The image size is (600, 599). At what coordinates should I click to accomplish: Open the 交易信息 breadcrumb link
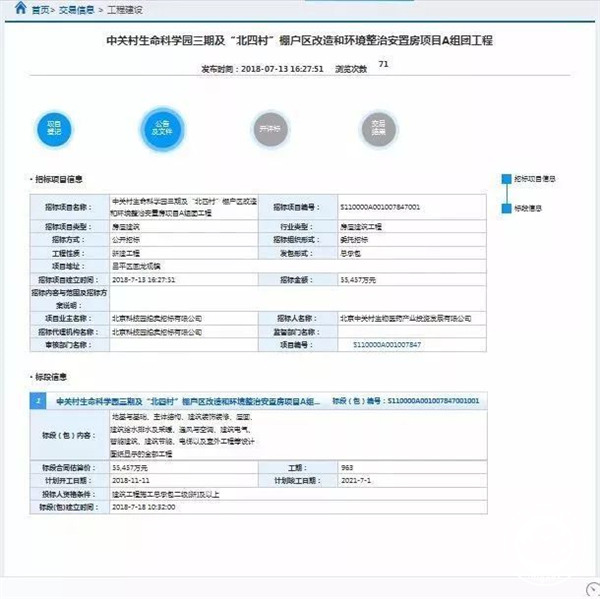point(77,10)
